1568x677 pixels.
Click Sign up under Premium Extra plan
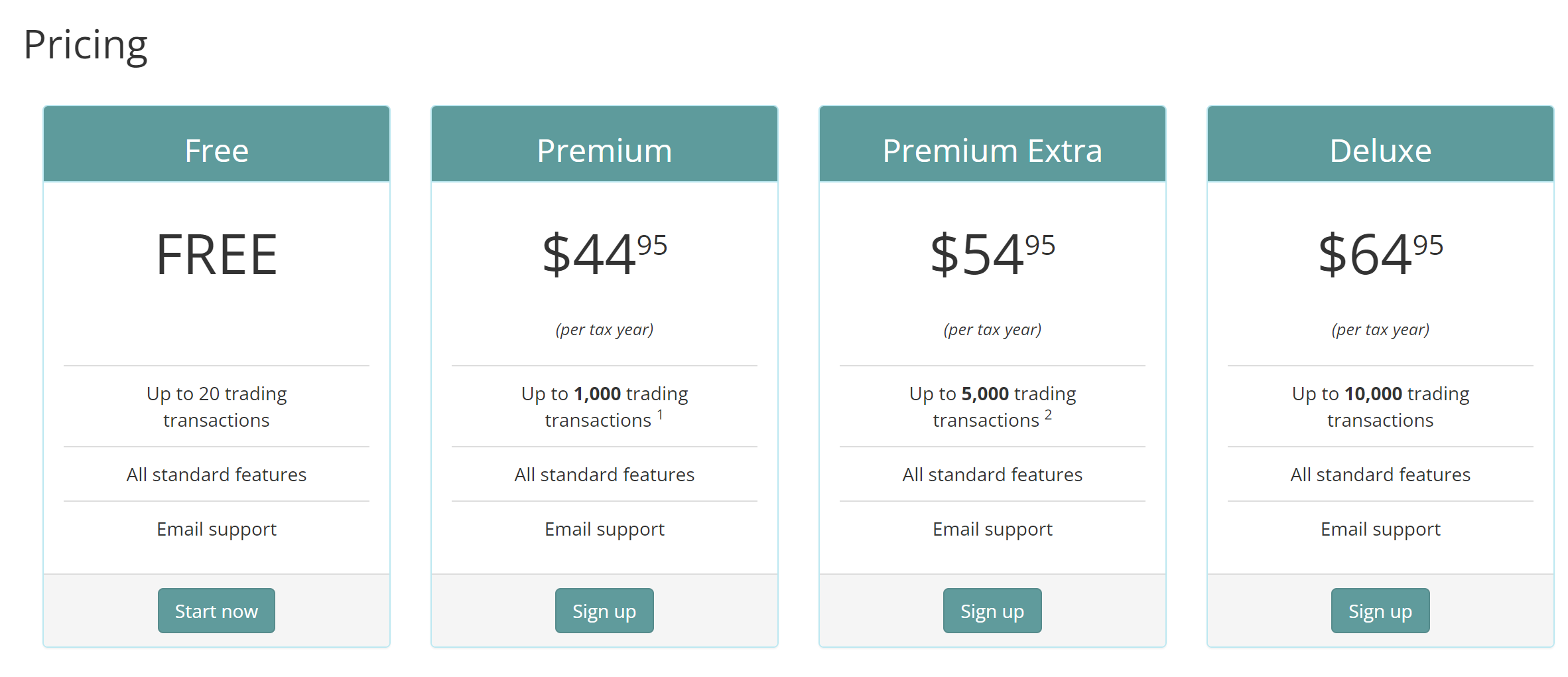[992, 611]
